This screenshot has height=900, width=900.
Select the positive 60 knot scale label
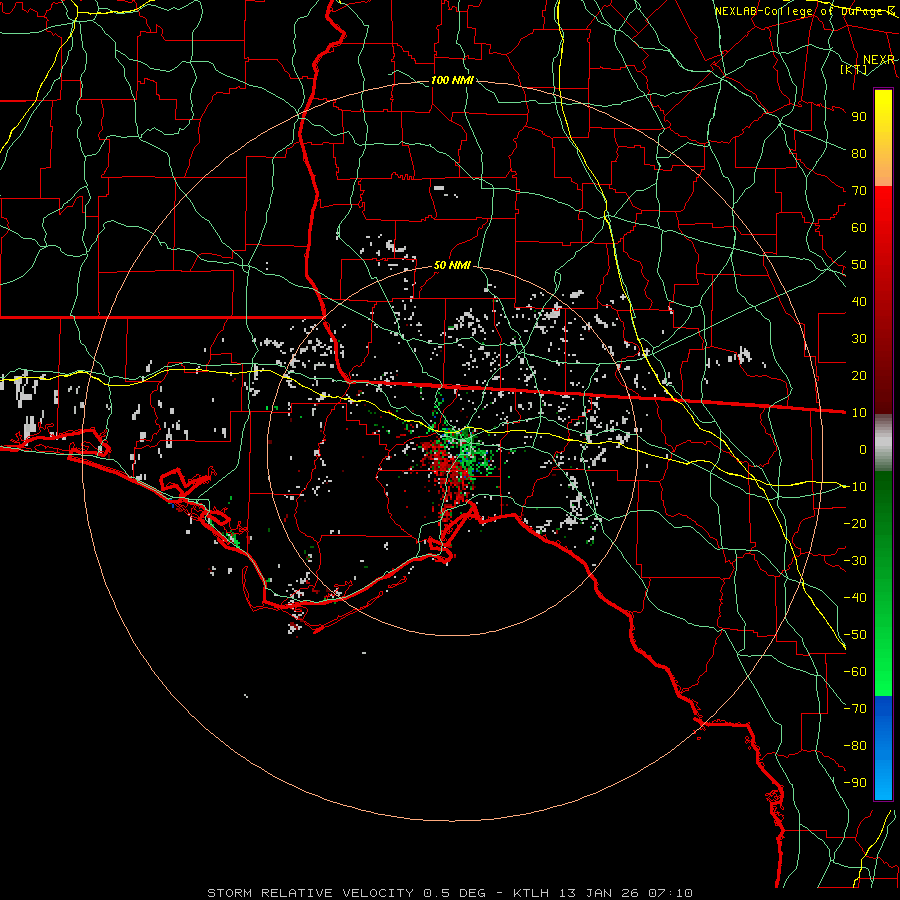pyautogui.click(x=859, y=227)
